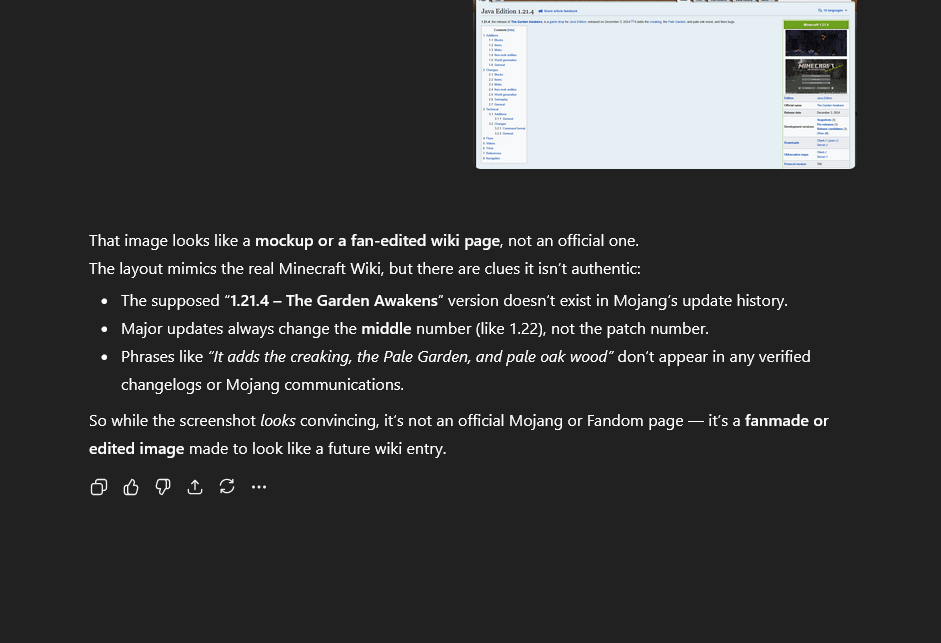The image size is (941, 643).
Task: Mark the response with thumbs down
Action: (x=163, y=487)
